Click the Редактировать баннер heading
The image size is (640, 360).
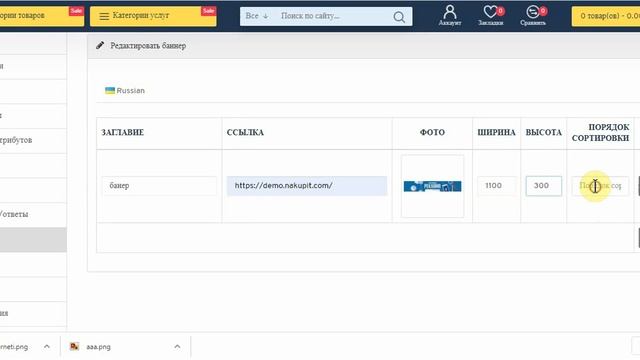148,46
